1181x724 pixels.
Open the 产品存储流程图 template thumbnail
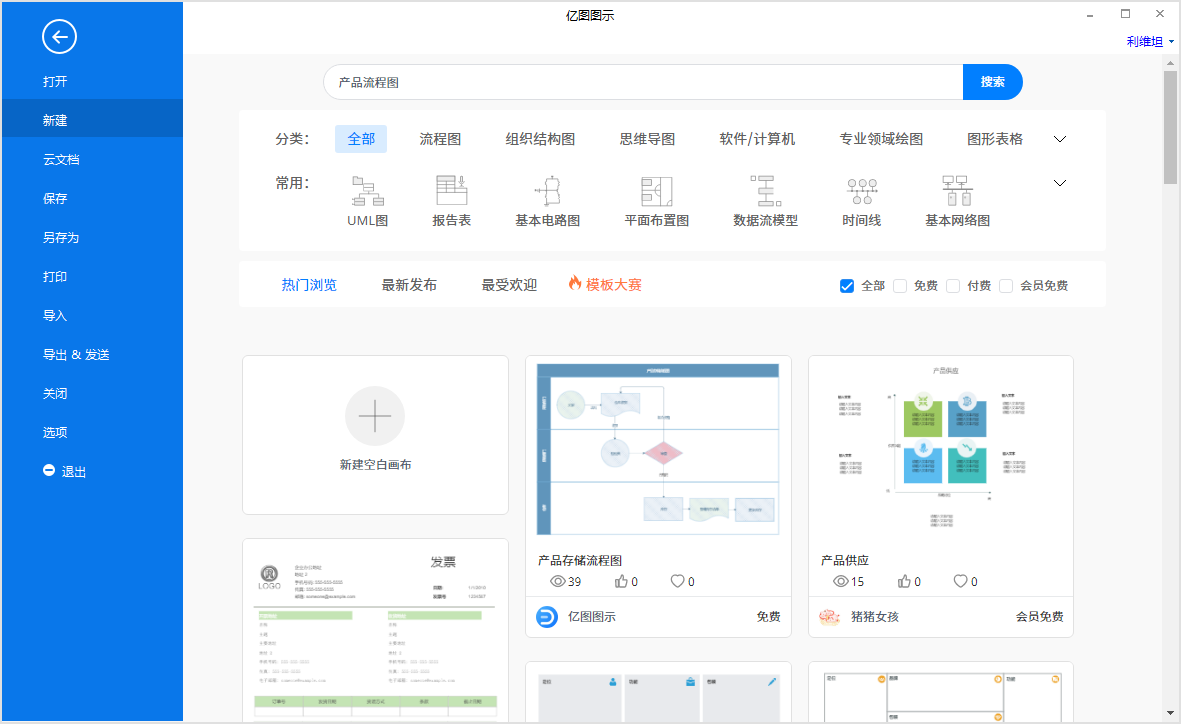point(658,450)
